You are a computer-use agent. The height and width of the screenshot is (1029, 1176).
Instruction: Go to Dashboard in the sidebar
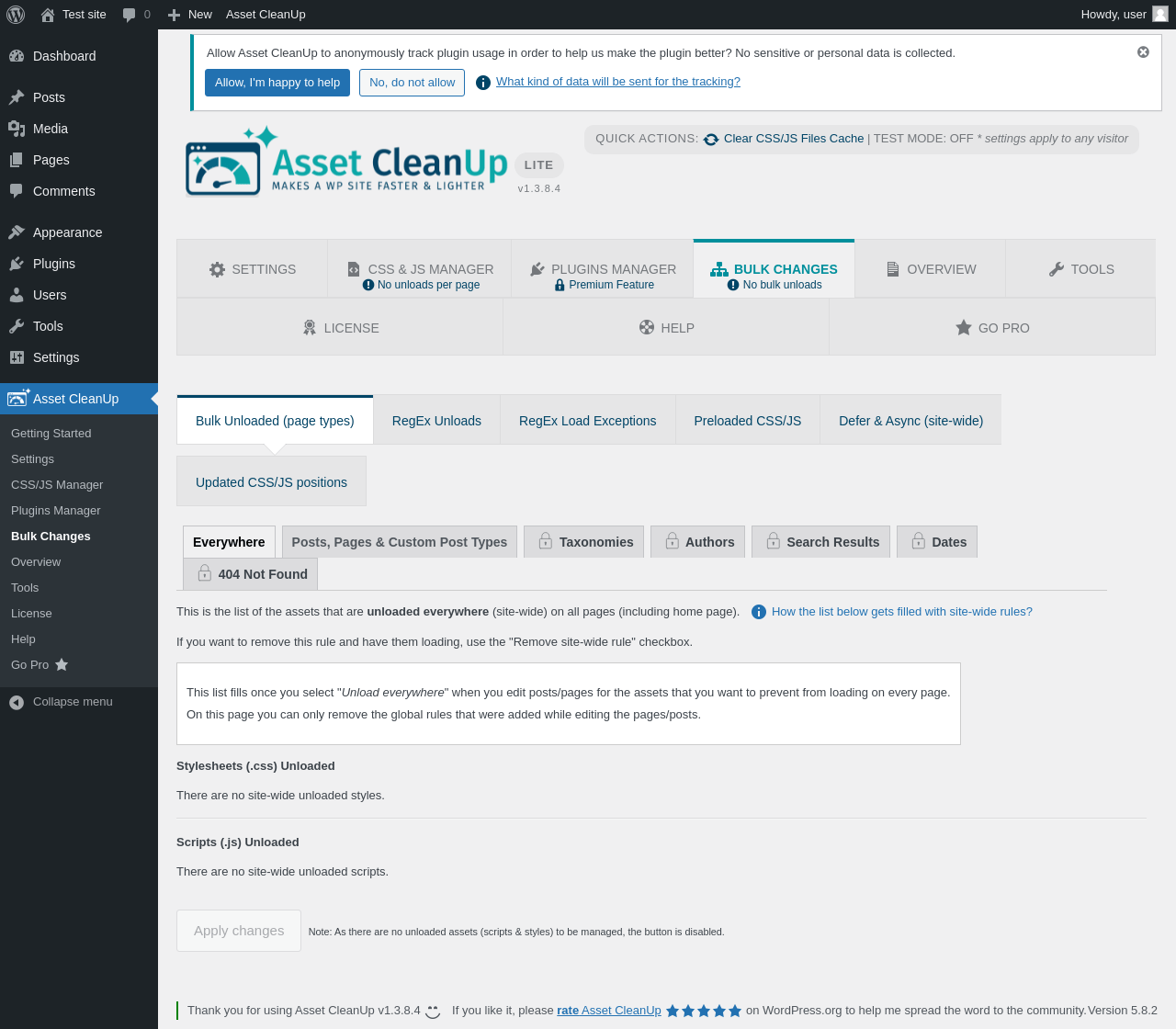coord(79,56)
